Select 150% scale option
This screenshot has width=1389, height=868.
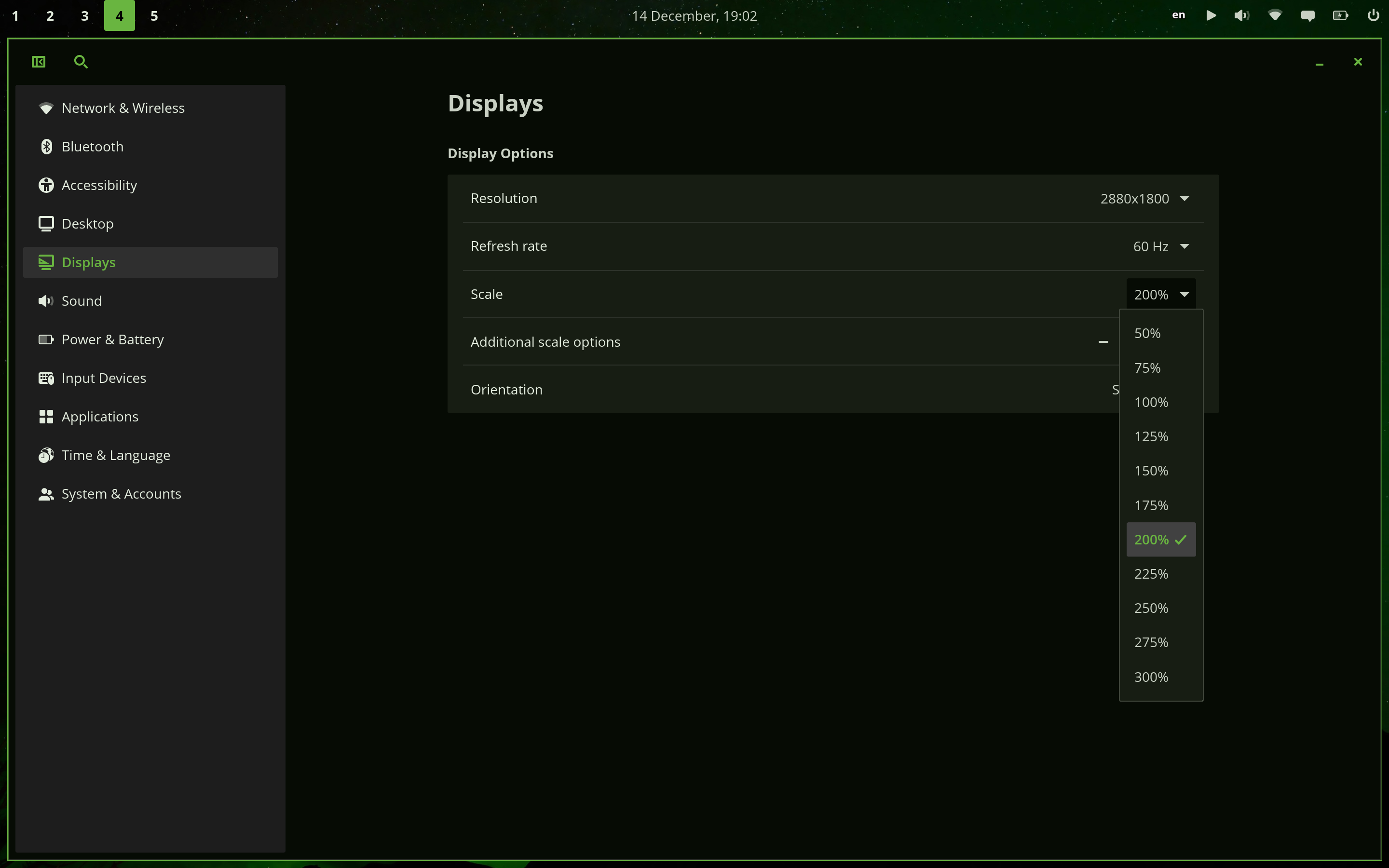(1151, 471)
